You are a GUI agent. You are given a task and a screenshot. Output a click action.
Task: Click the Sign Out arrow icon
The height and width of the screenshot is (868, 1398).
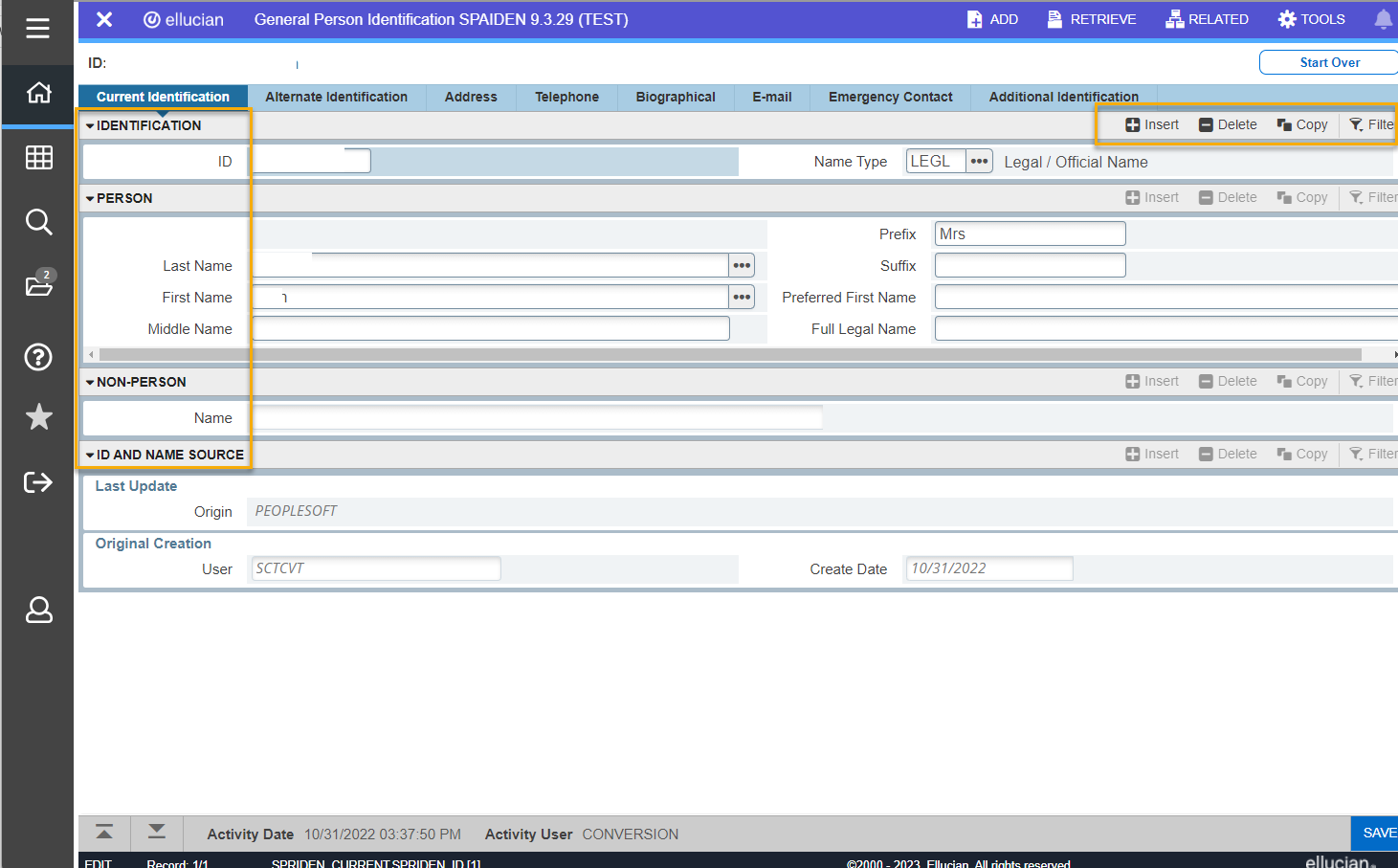coord(38,481)
